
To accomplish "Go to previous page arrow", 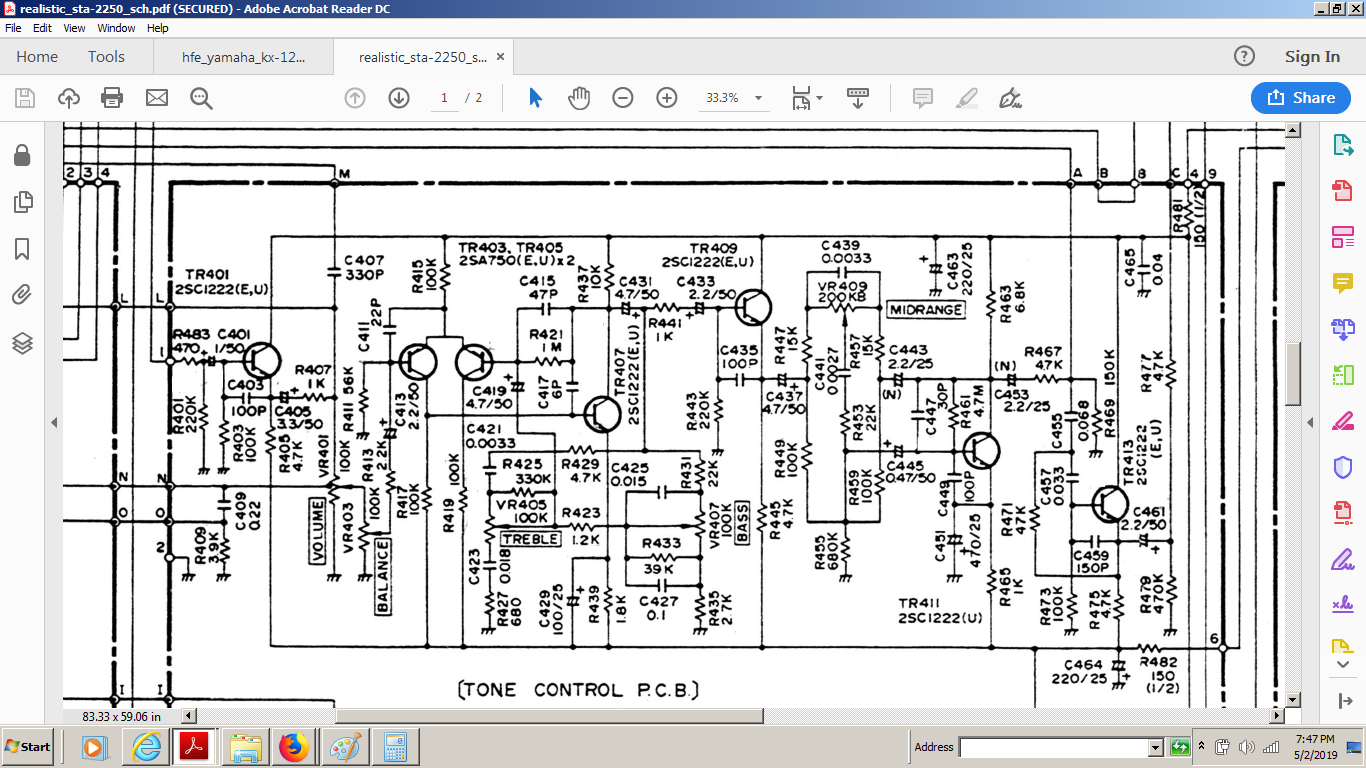I will click(x=355, y=98).
